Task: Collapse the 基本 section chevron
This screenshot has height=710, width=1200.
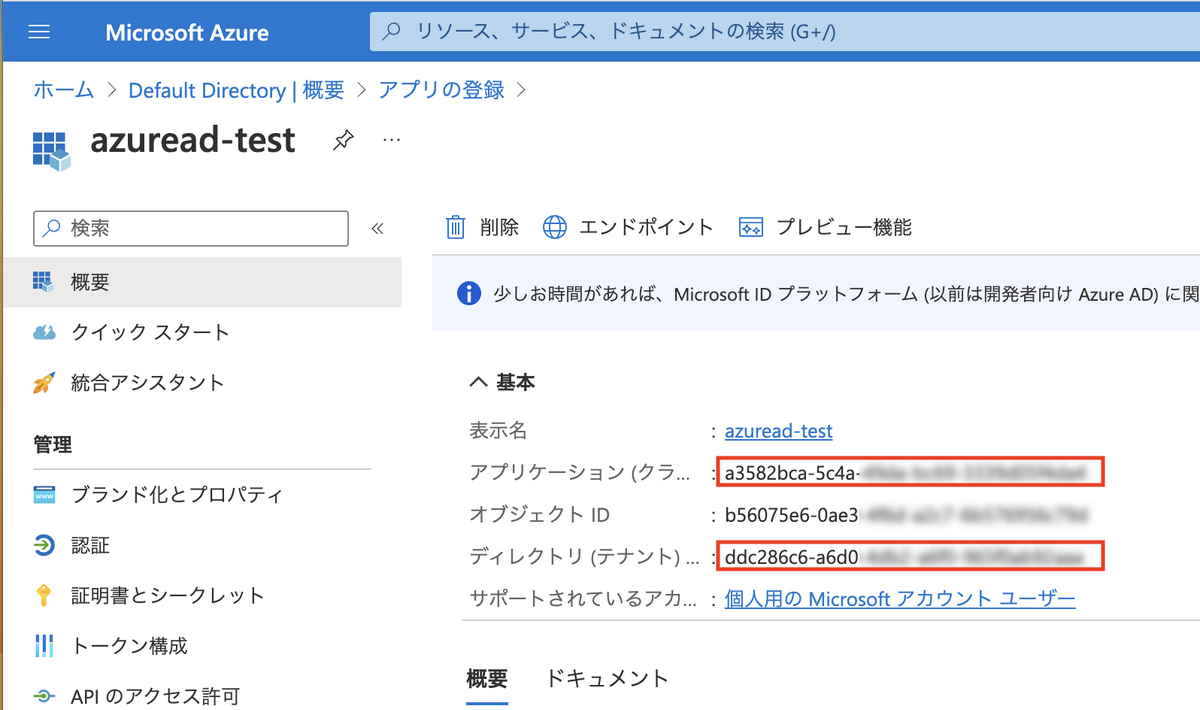Action: tap(478, 382)
